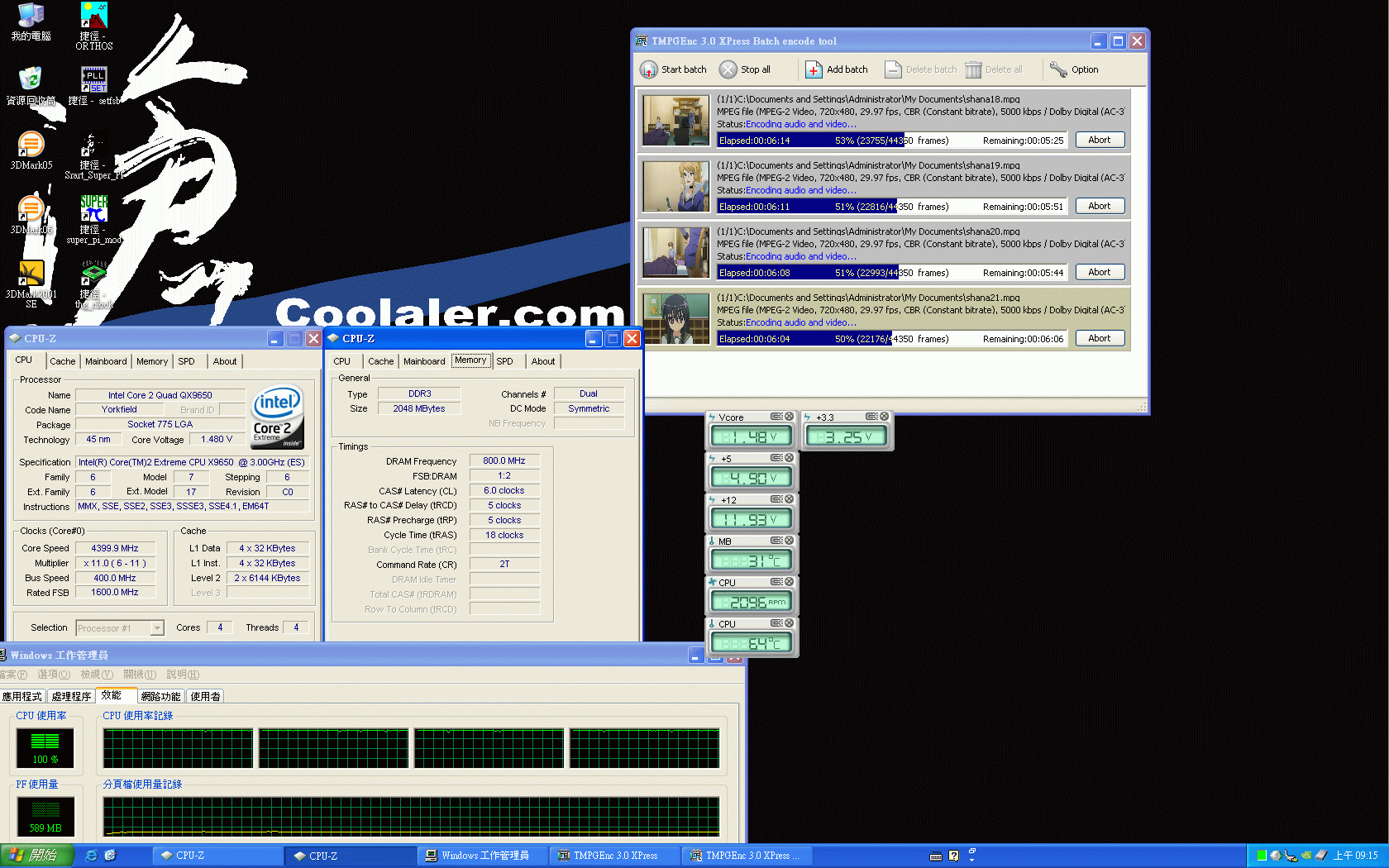The height and width of the screenshot is (868, 1389).
Task: Open the 使用者 tab in Task Manager
Action: point(206,696)
